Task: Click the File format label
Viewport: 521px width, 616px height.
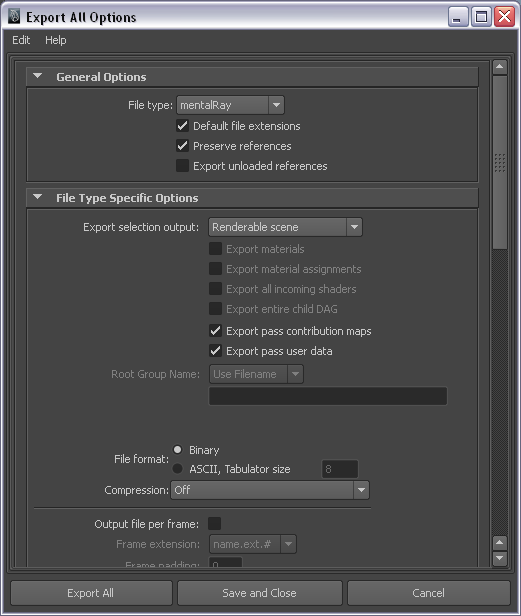Action: click(x=141, y=459)
